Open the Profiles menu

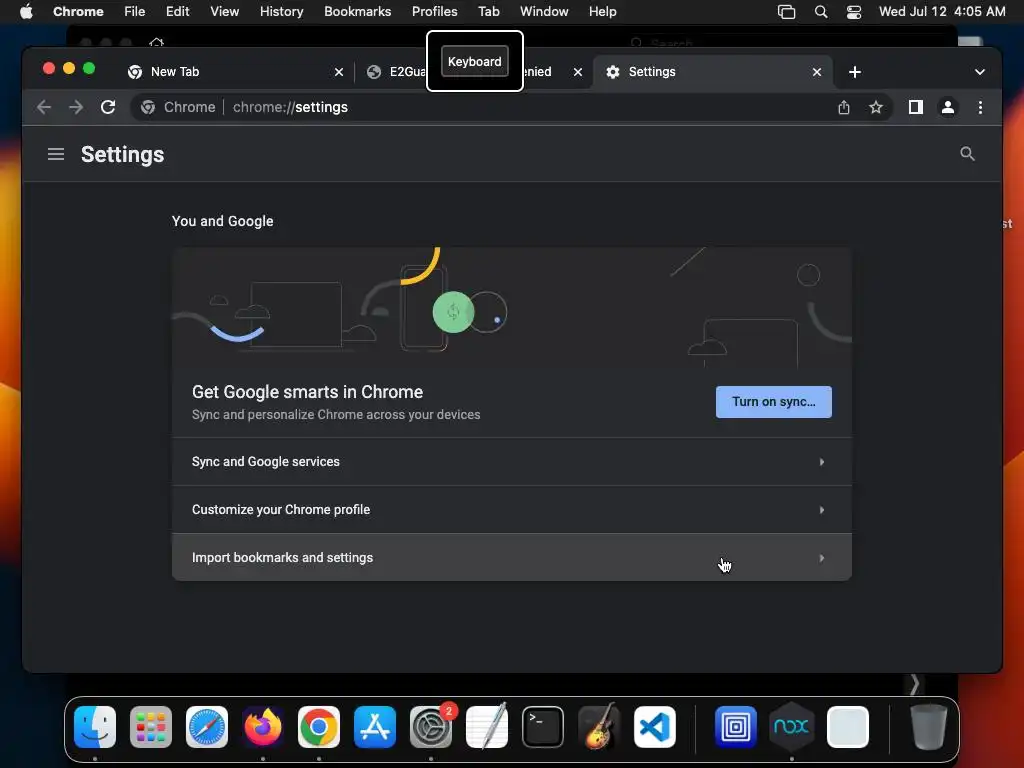click(x=434, y=11)
